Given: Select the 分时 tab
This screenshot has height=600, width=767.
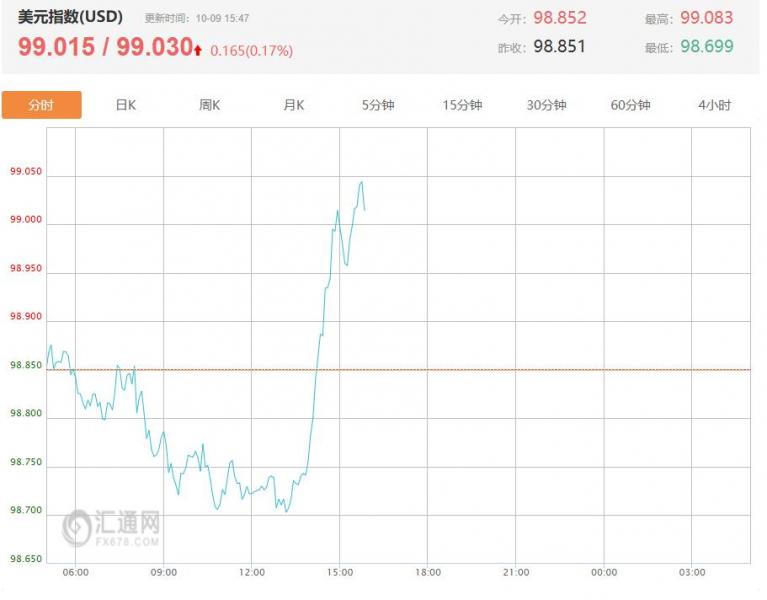Looking at the screenshot, I should 41,105.
